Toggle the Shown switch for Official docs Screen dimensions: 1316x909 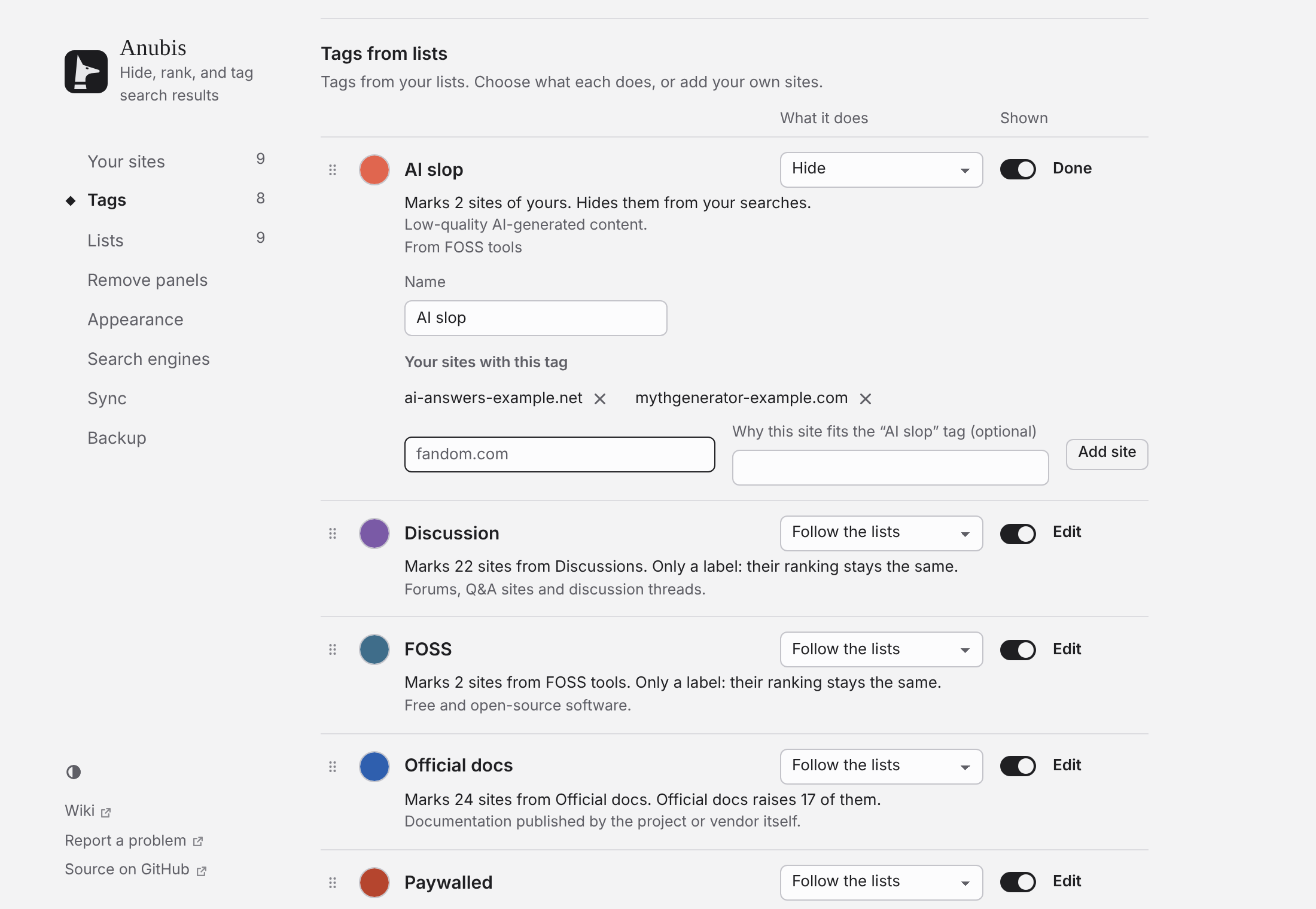1018,766
